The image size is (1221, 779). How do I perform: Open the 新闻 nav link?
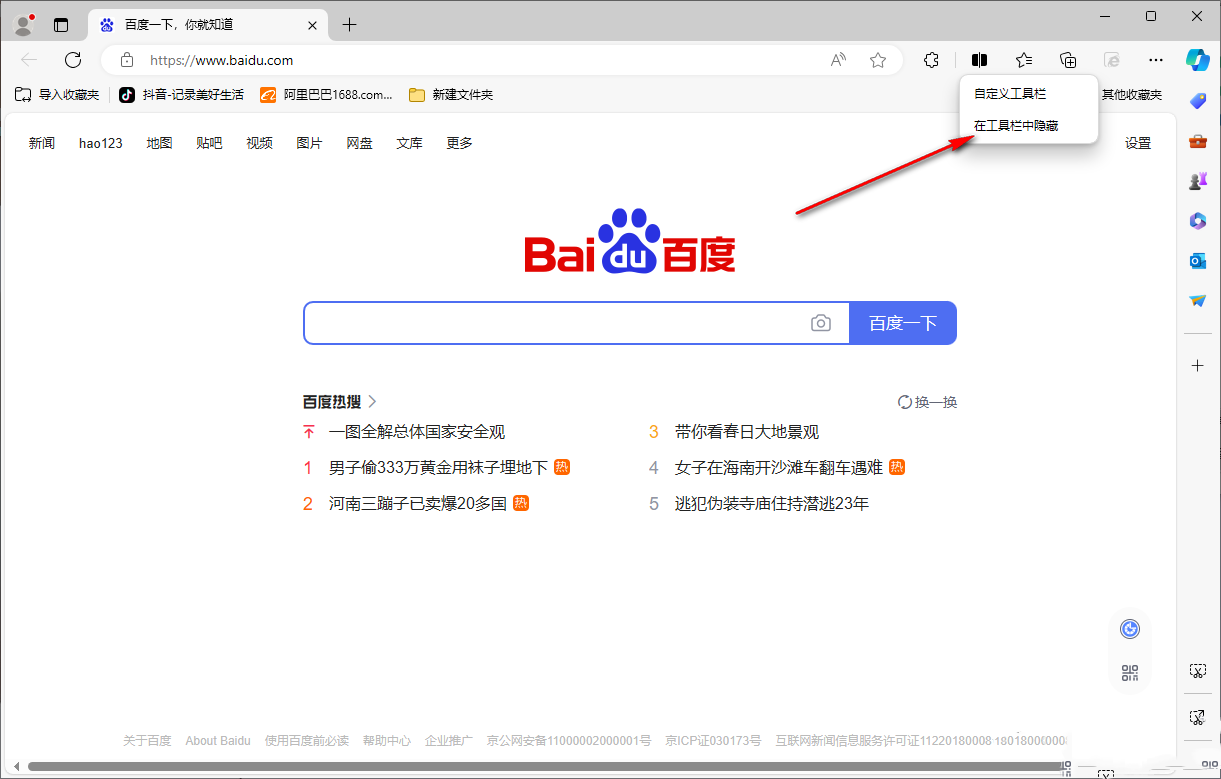(x=42, y=143)
